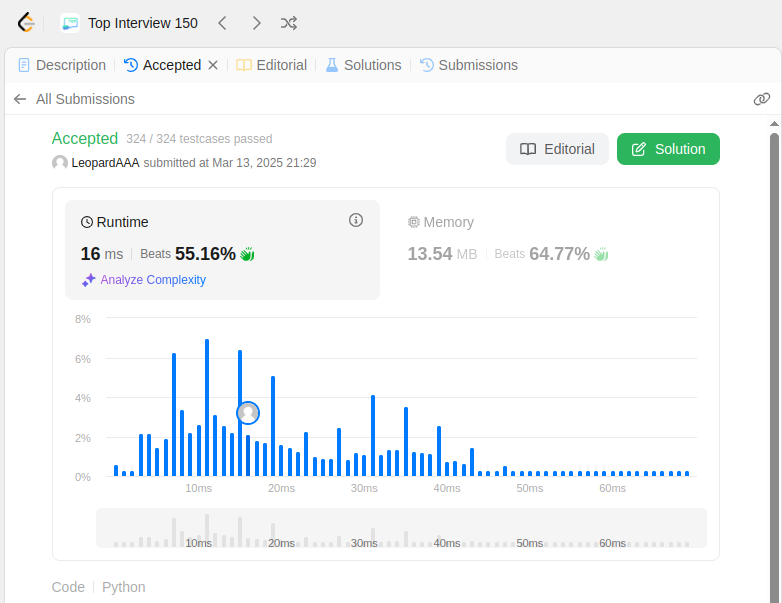Open the Editorial tab
782x603 pixels.
(x=271, y=65)
